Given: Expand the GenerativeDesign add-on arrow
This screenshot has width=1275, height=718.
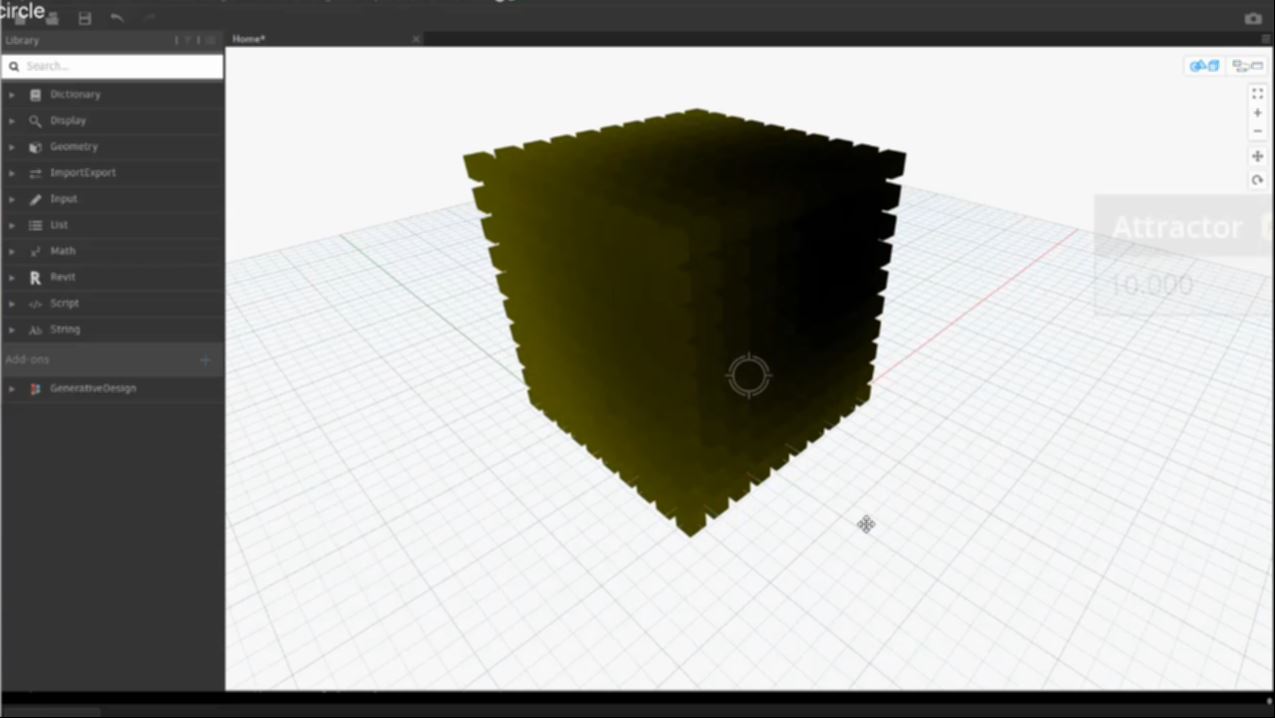Looking at the screenshot, I should tap(12, 389).
